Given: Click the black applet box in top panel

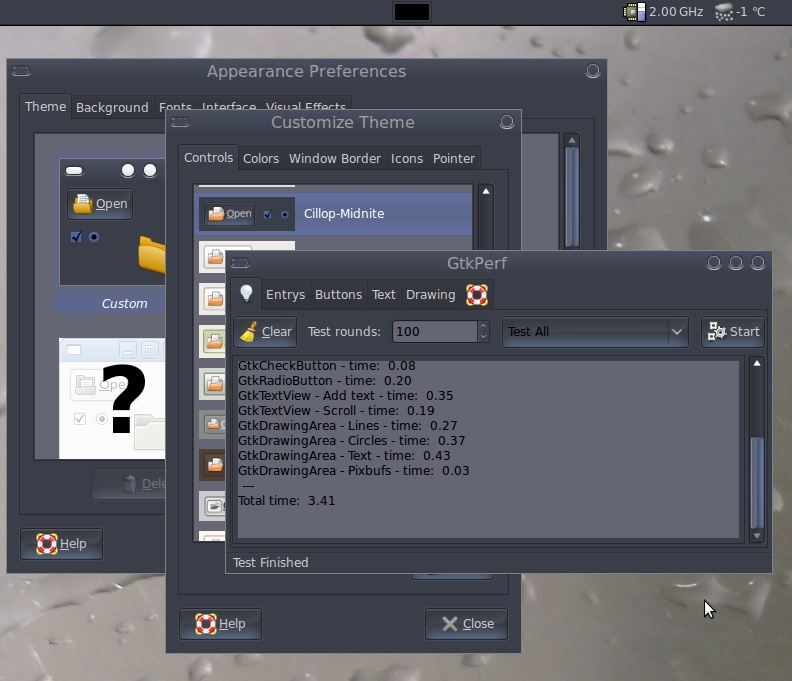Looking at the screenshot, I should point(412,12).
